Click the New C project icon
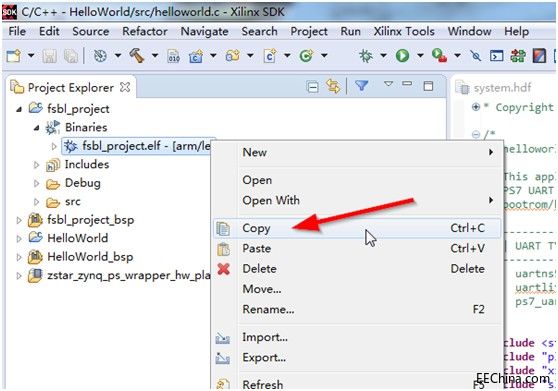This screenshot has width=558, height=391. click(196, 56)
